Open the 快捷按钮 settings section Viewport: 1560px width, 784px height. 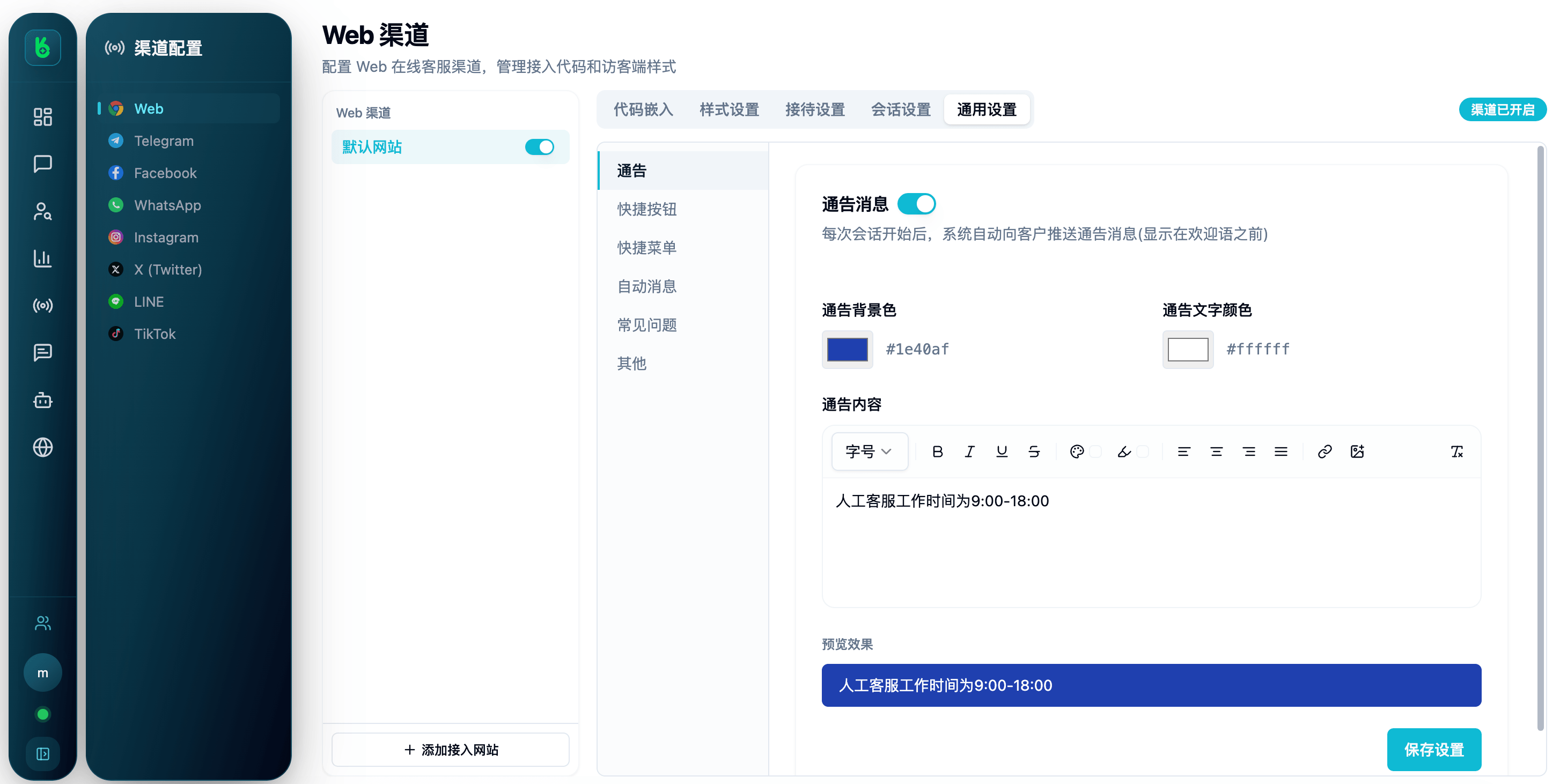tap(683, 210)
